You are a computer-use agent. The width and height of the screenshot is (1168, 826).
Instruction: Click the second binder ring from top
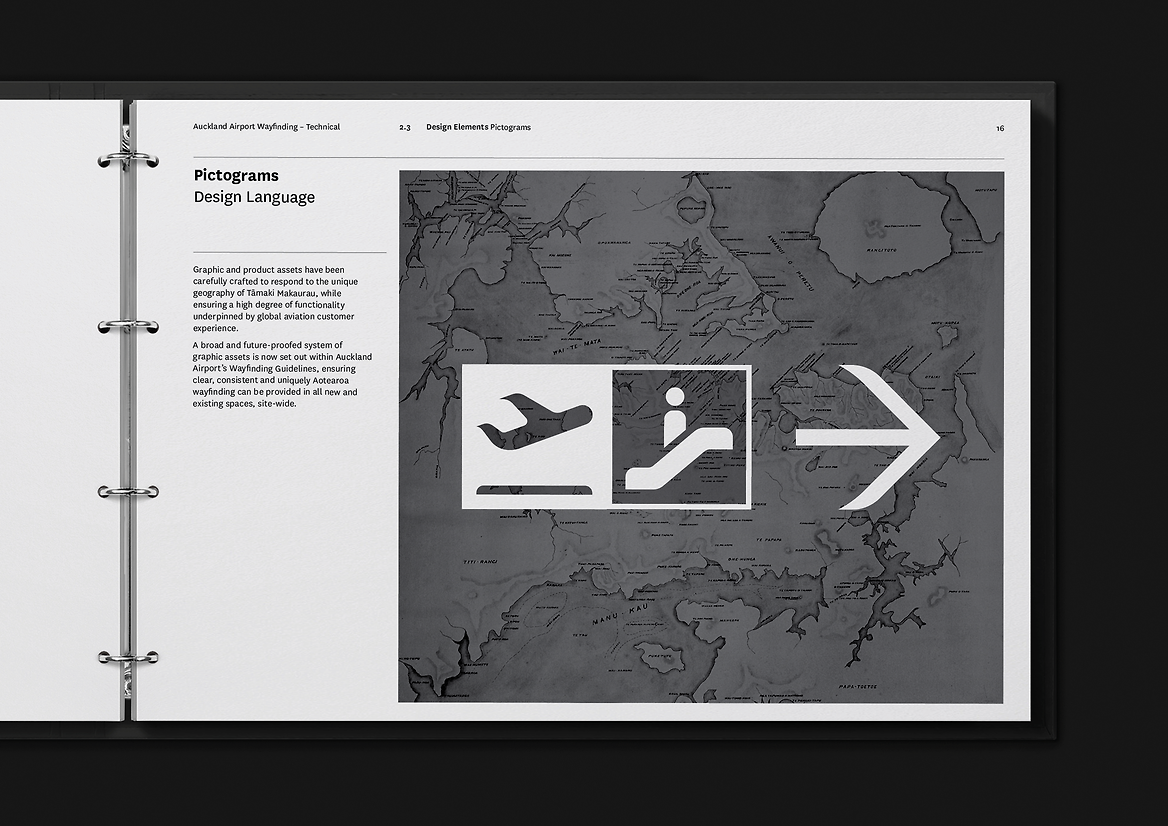[128, 326]
